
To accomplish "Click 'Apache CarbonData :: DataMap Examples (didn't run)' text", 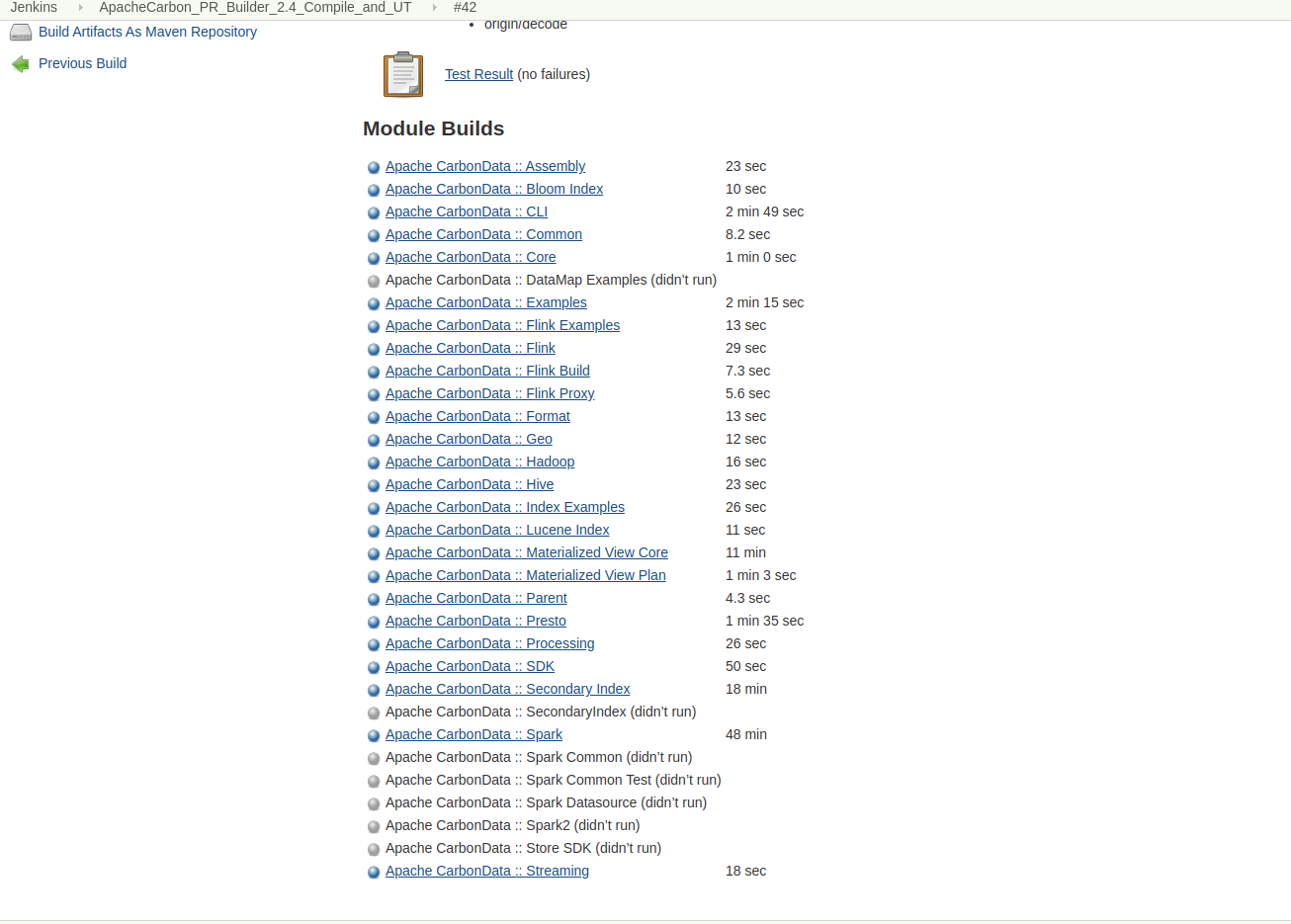I will point(551,280).
